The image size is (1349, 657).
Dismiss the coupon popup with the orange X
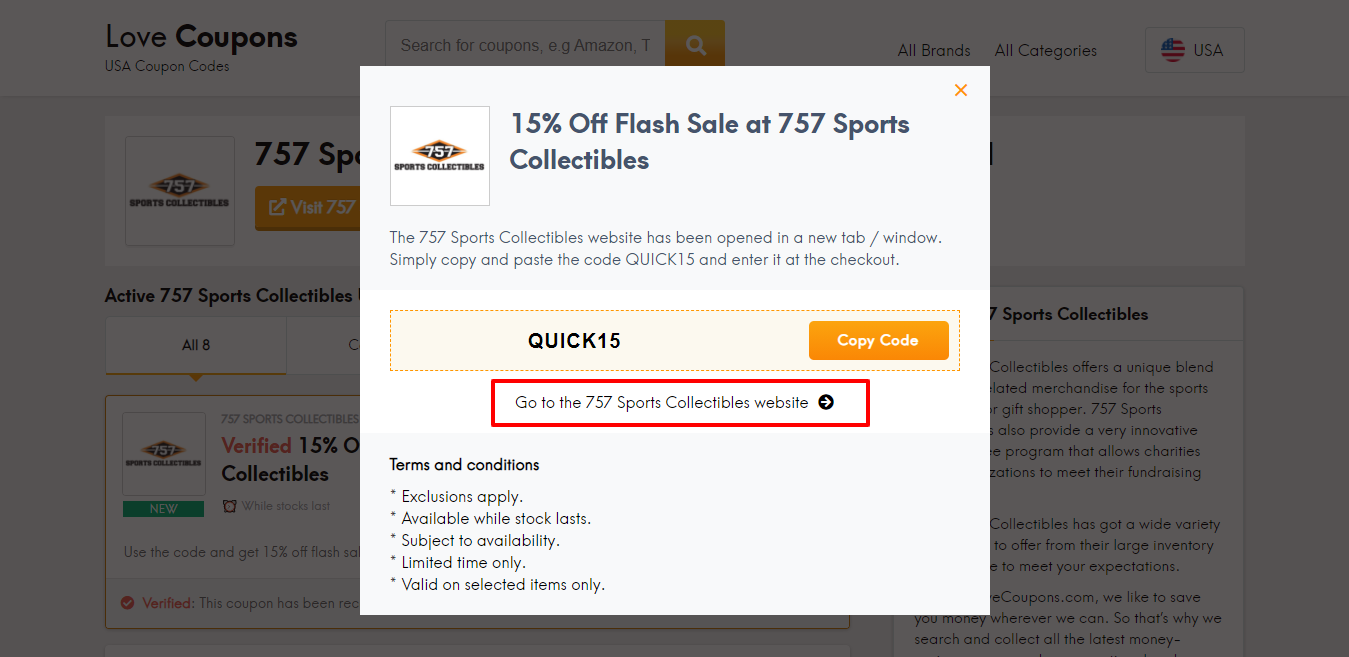coord(960,89)
